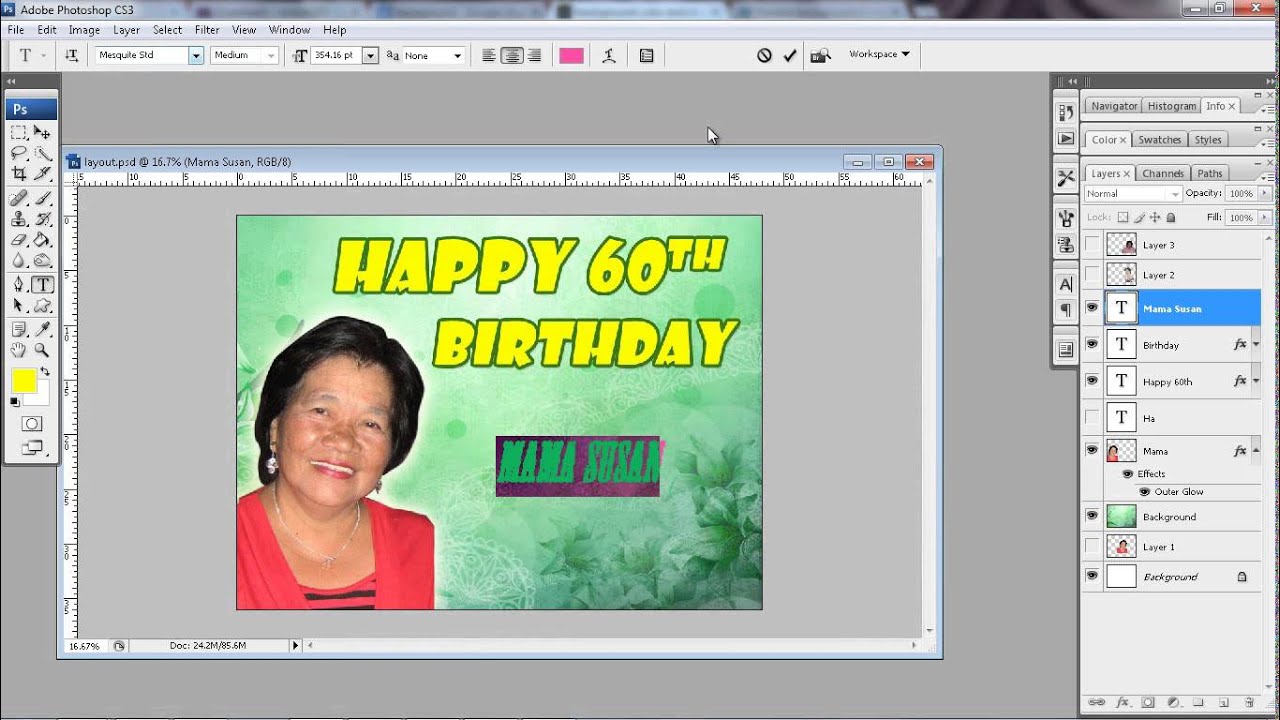Image resolution: width=1280 pixels, height=720 pixels.
Task: Select the Custom Shape tool
Action: pos(42,306)
